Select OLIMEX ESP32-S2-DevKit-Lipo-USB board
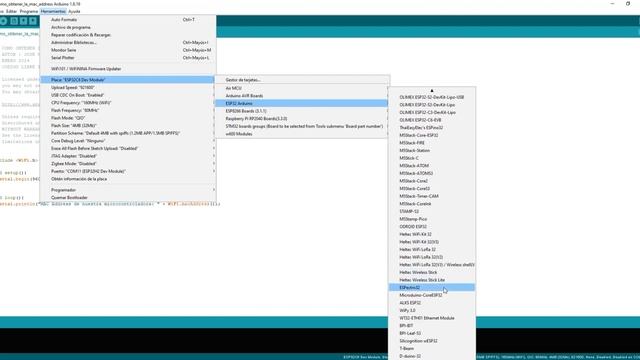The width and height of the screenshot is (640, 360). point(432,97)
